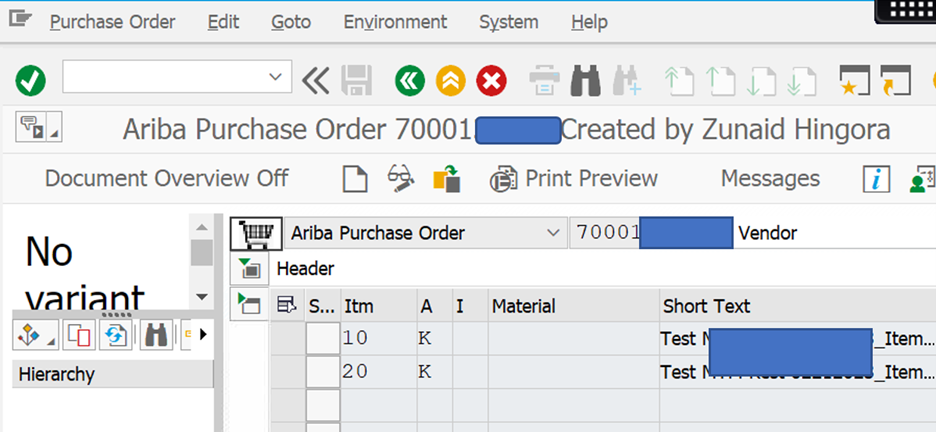Click the Other Purchase Order icon
Screen dimensions: 936x432
pyautogui.click(x=447, y=179)
